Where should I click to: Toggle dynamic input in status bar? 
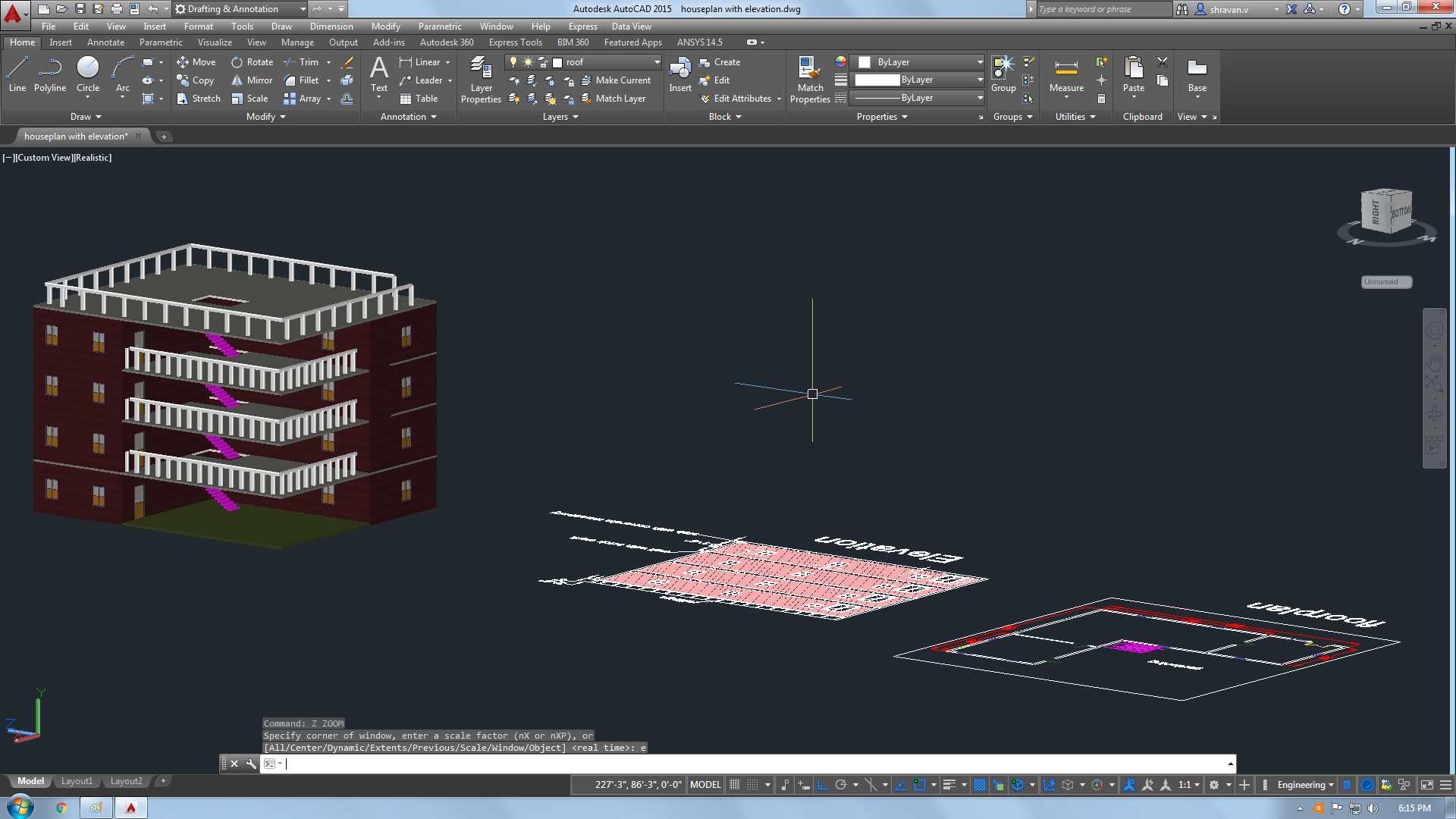(x=804, y=785)
